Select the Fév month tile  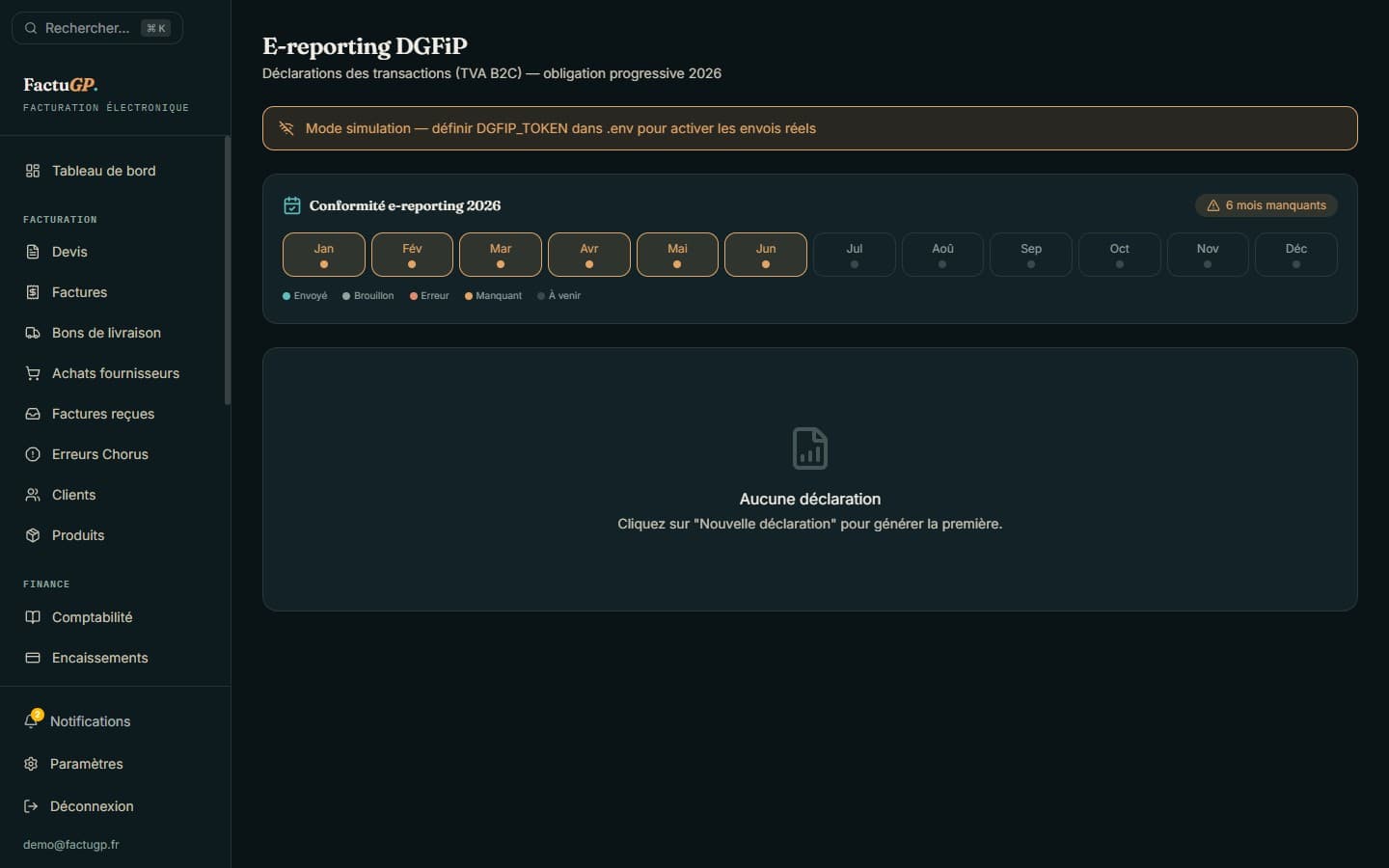[x=412, y=255]
